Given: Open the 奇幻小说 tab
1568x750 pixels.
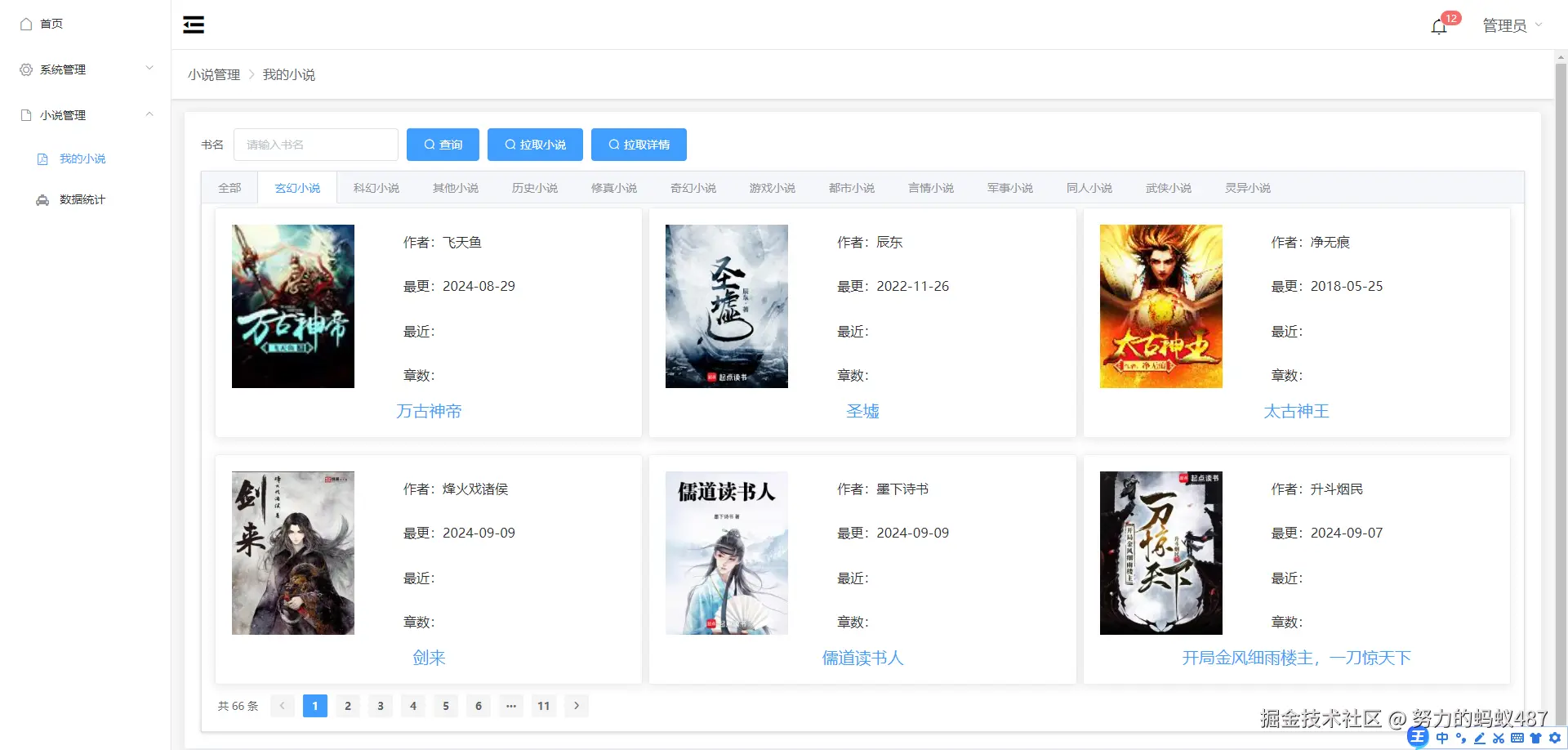Looking at the screenshot, I should point(693,188).
